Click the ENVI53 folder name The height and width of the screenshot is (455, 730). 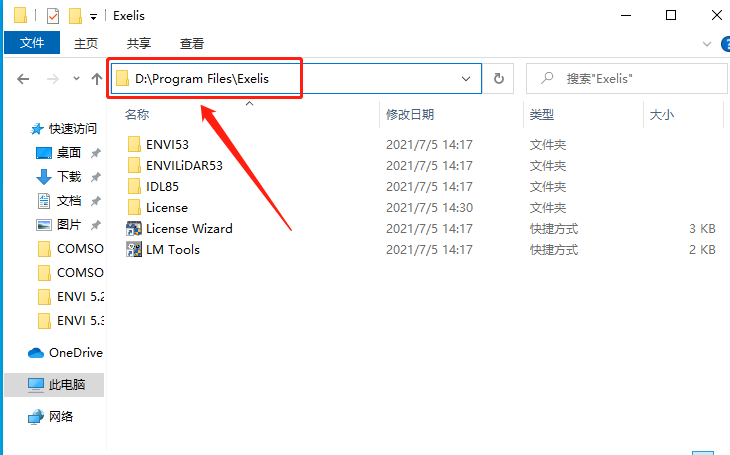click(x=167, y=145)
